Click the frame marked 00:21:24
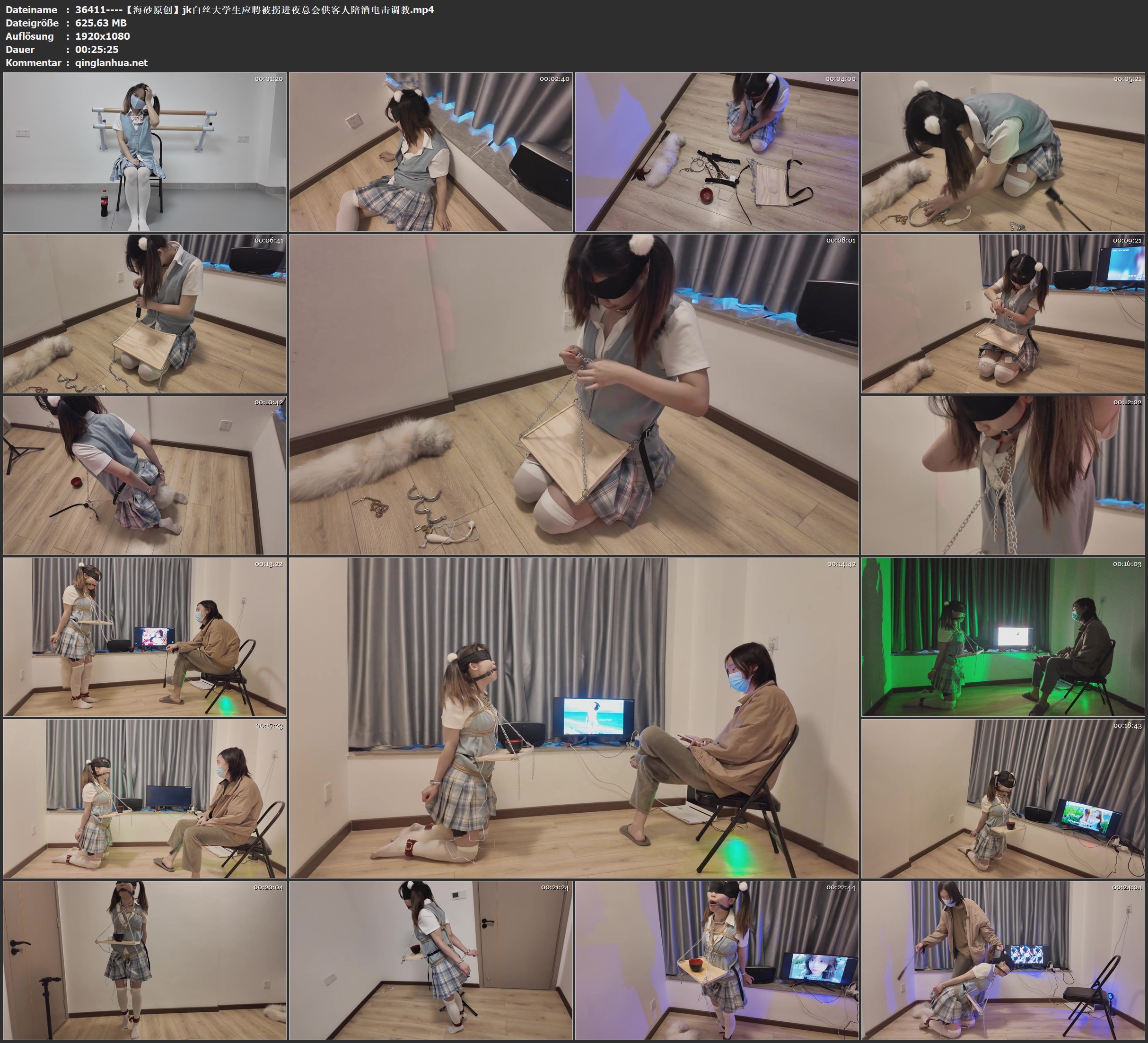 [430, 960]
